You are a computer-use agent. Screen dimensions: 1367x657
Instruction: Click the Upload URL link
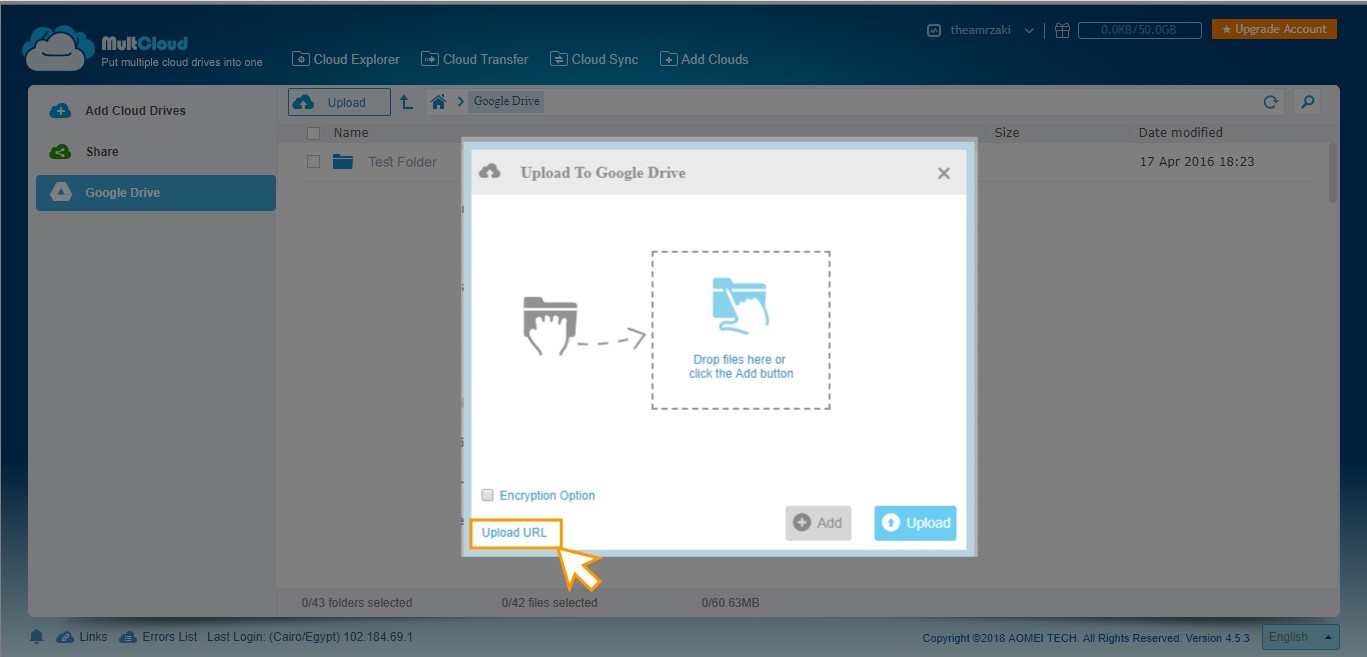514,533
